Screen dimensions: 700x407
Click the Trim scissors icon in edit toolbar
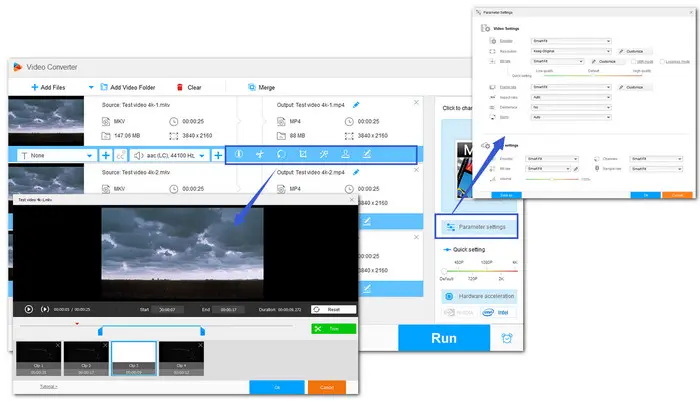coord(259,155)
